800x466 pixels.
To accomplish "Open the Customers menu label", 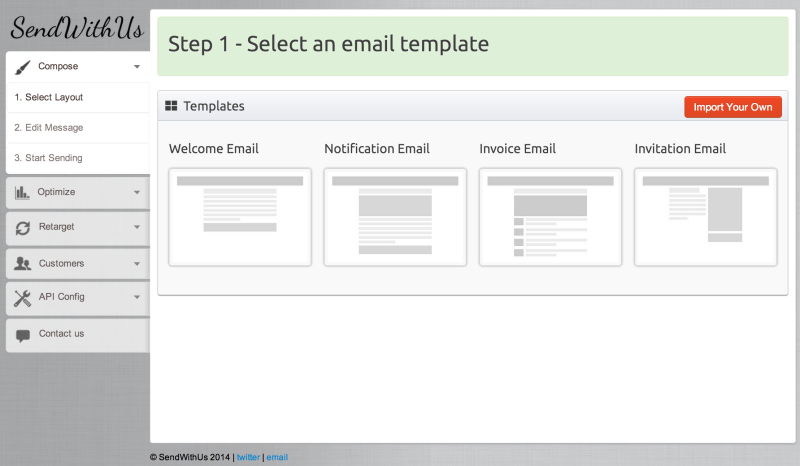I will [61, 263].
